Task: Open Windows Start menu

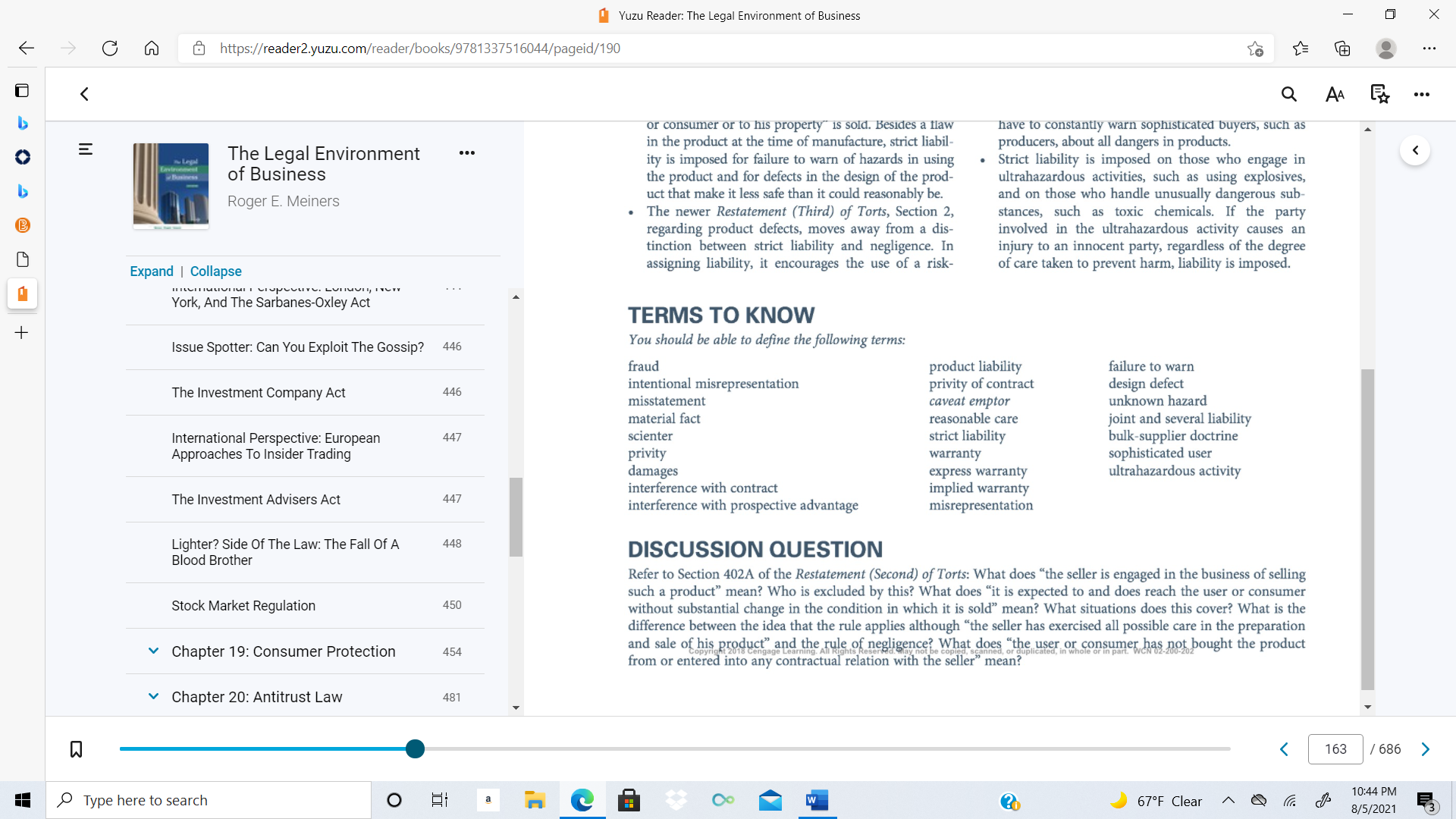Action: 23,800
